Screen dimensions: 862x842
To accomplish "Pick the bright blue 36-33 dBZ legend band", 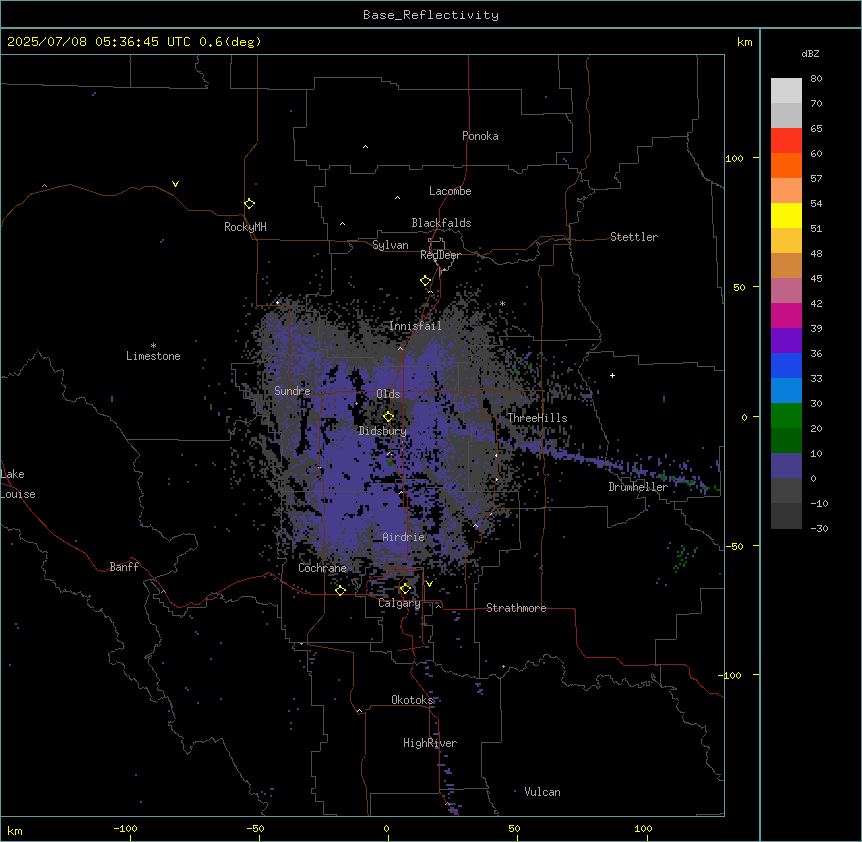I will point(786,366).
